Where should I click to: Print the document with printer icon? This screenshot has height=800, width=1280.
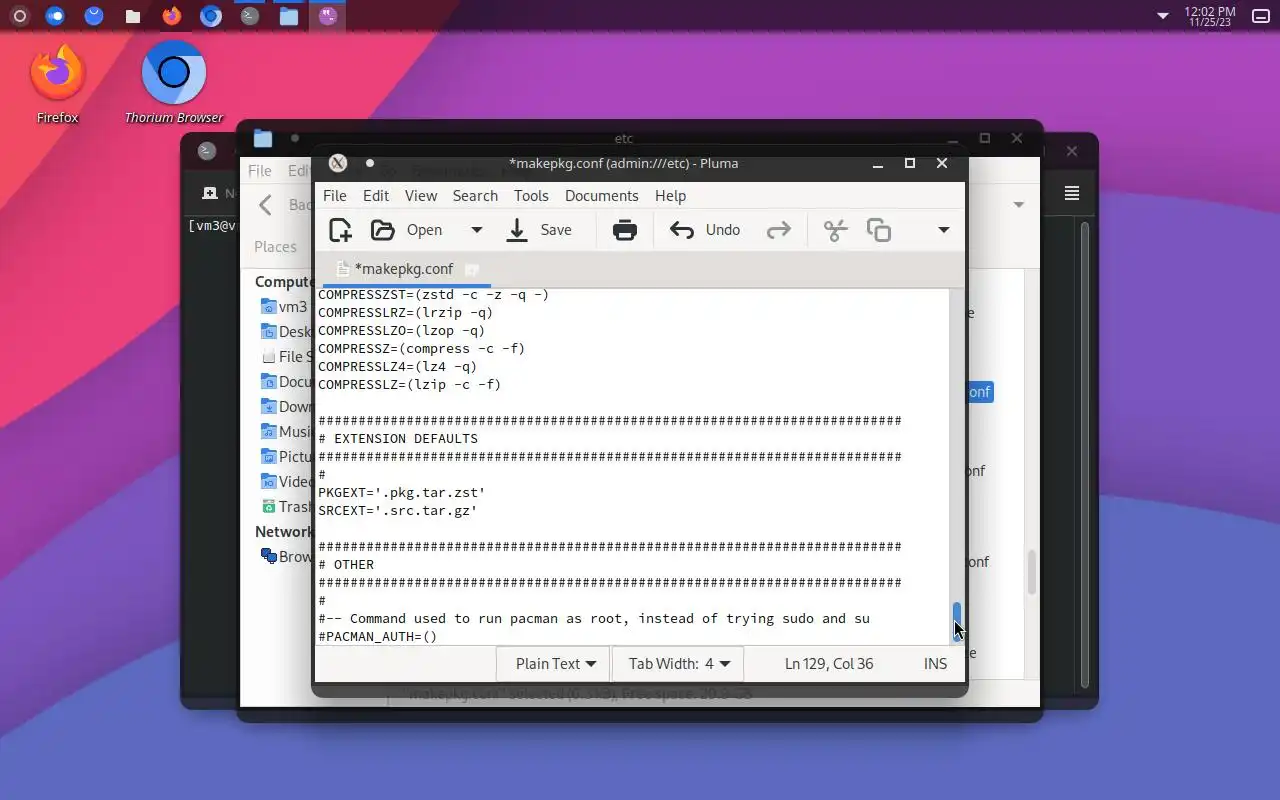pos(625,230)
